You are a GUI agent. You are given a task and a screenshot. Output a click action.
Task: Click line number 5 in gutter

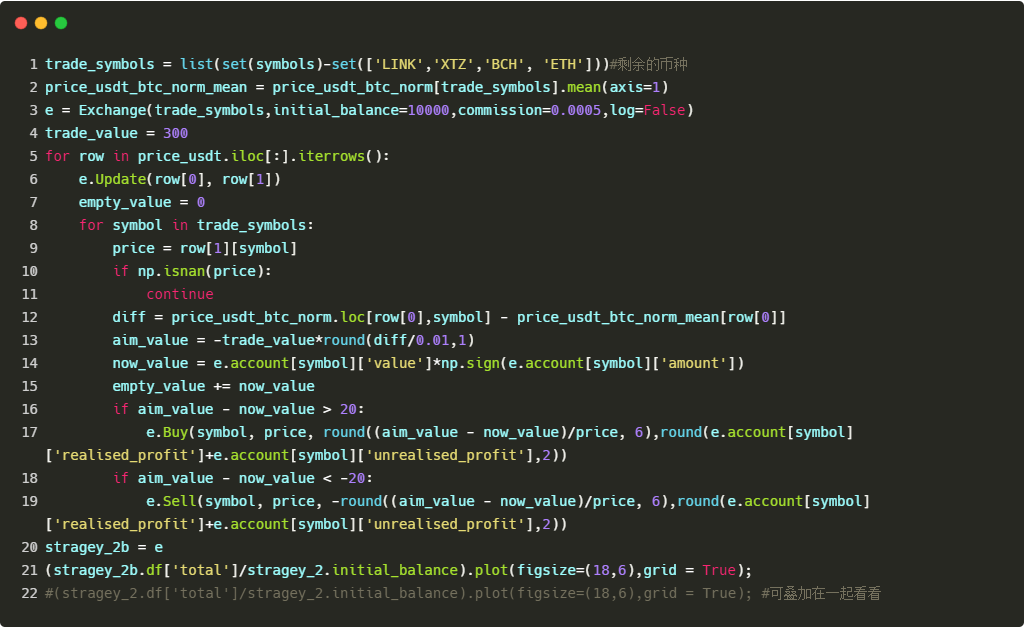tap(33, 156)
